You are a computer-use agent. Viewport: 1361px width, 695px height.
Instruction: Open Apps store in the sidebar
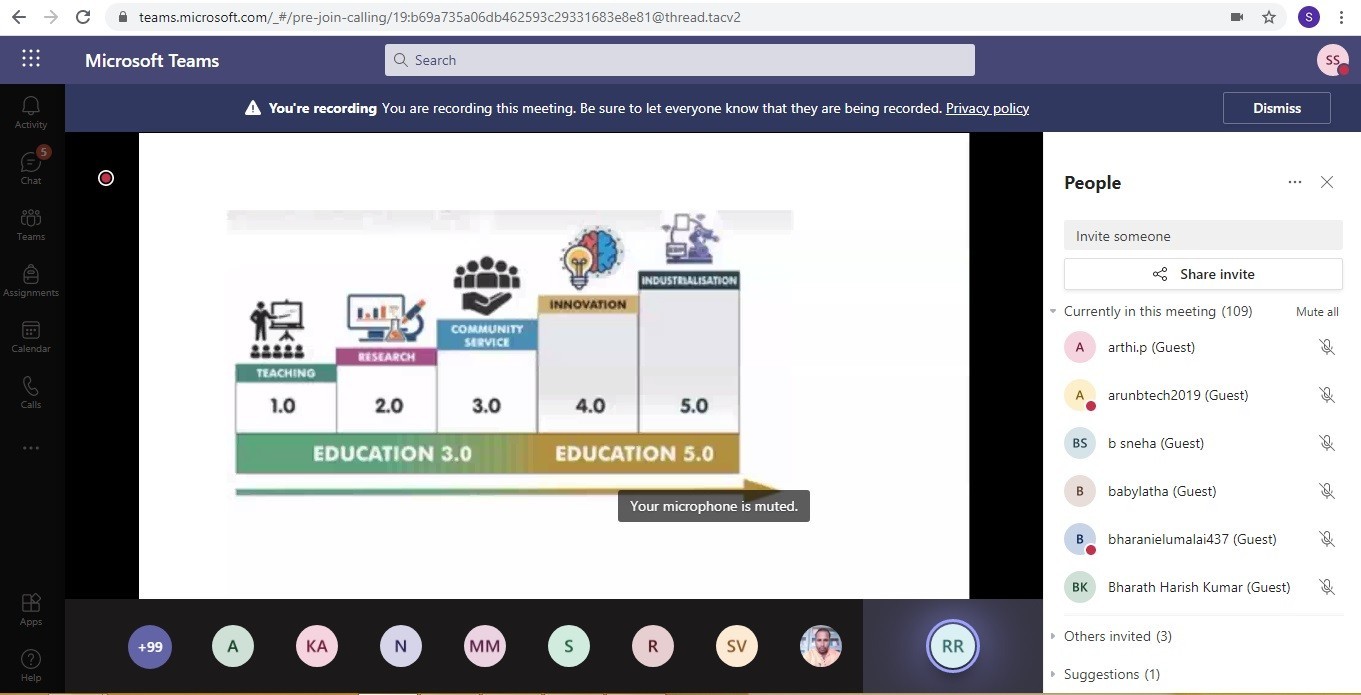(x=31, y=608)
